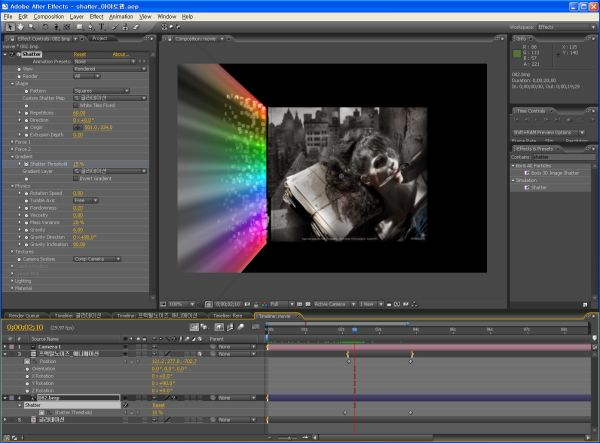The width and height of the screenshot is (600, 443).
Task: Click the region of interest icon
Action: click(300, 305)
